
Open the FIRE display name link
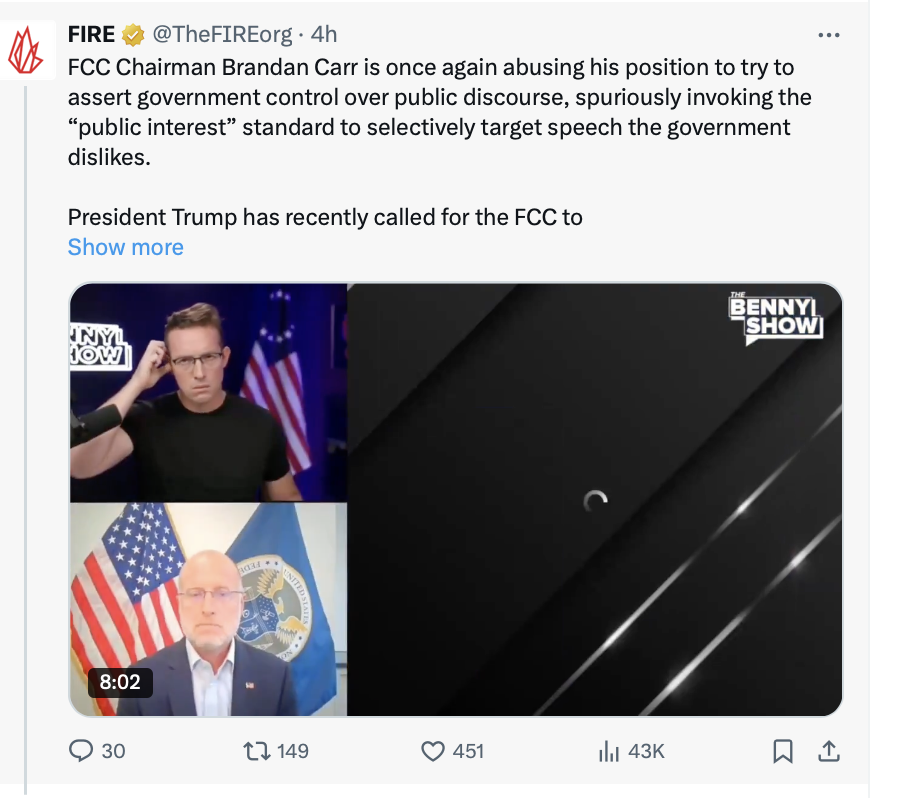[91, 35]
